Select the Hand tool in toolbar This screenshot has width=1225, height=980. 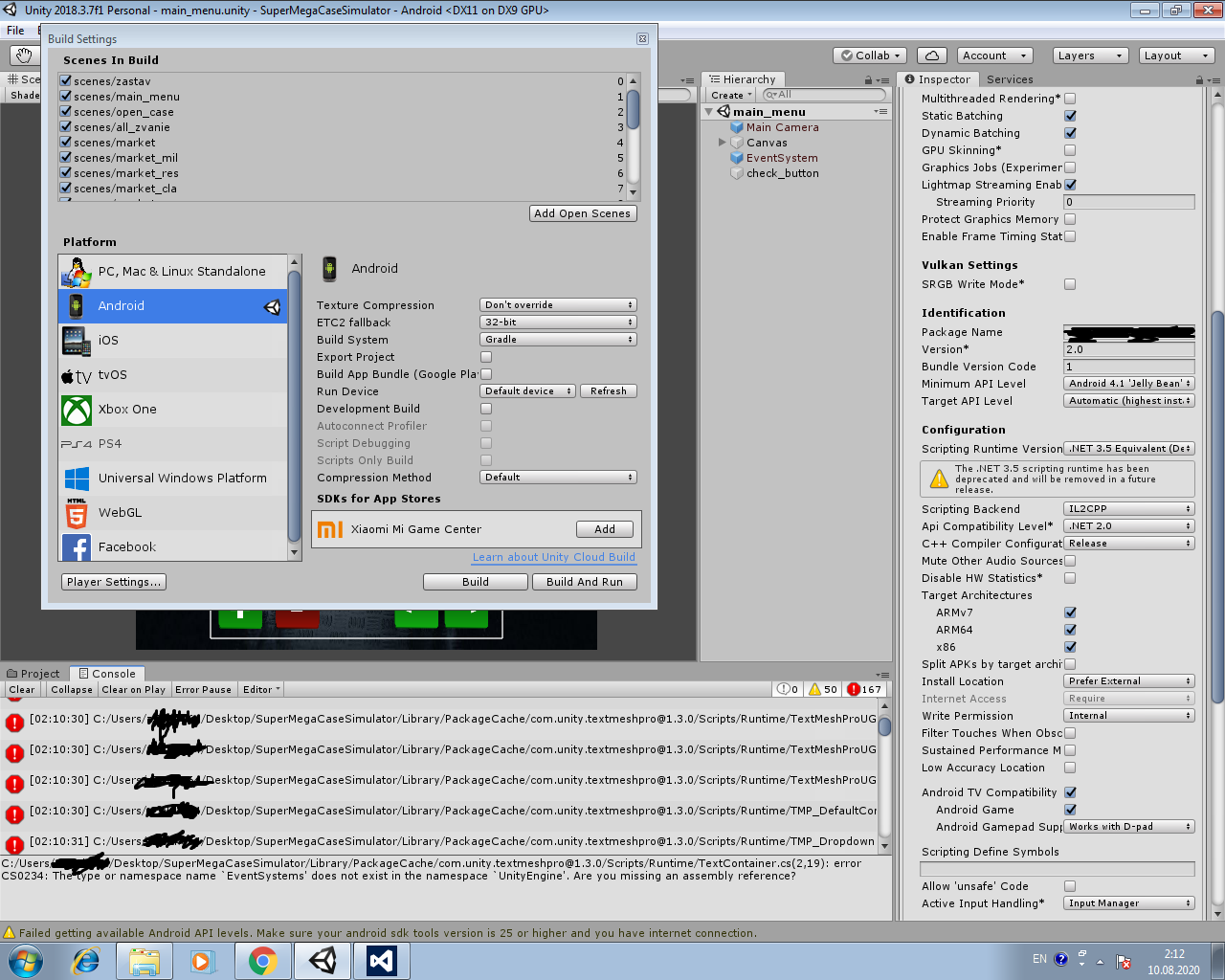[24, 56]
